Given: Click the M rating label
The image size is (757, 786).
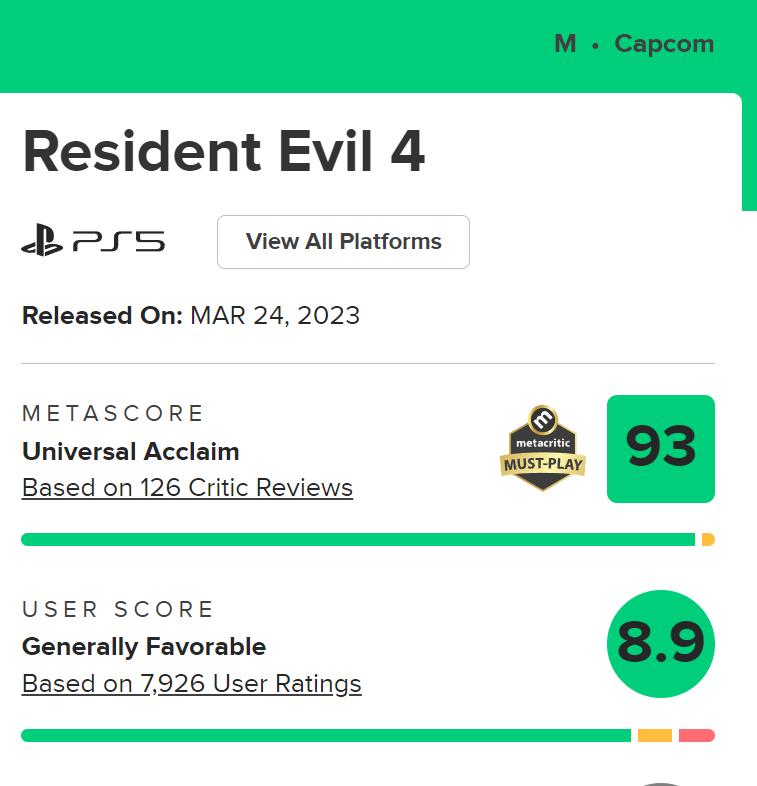Looking at the screenshot, I should pyautogui.click(x=565, y=44).
